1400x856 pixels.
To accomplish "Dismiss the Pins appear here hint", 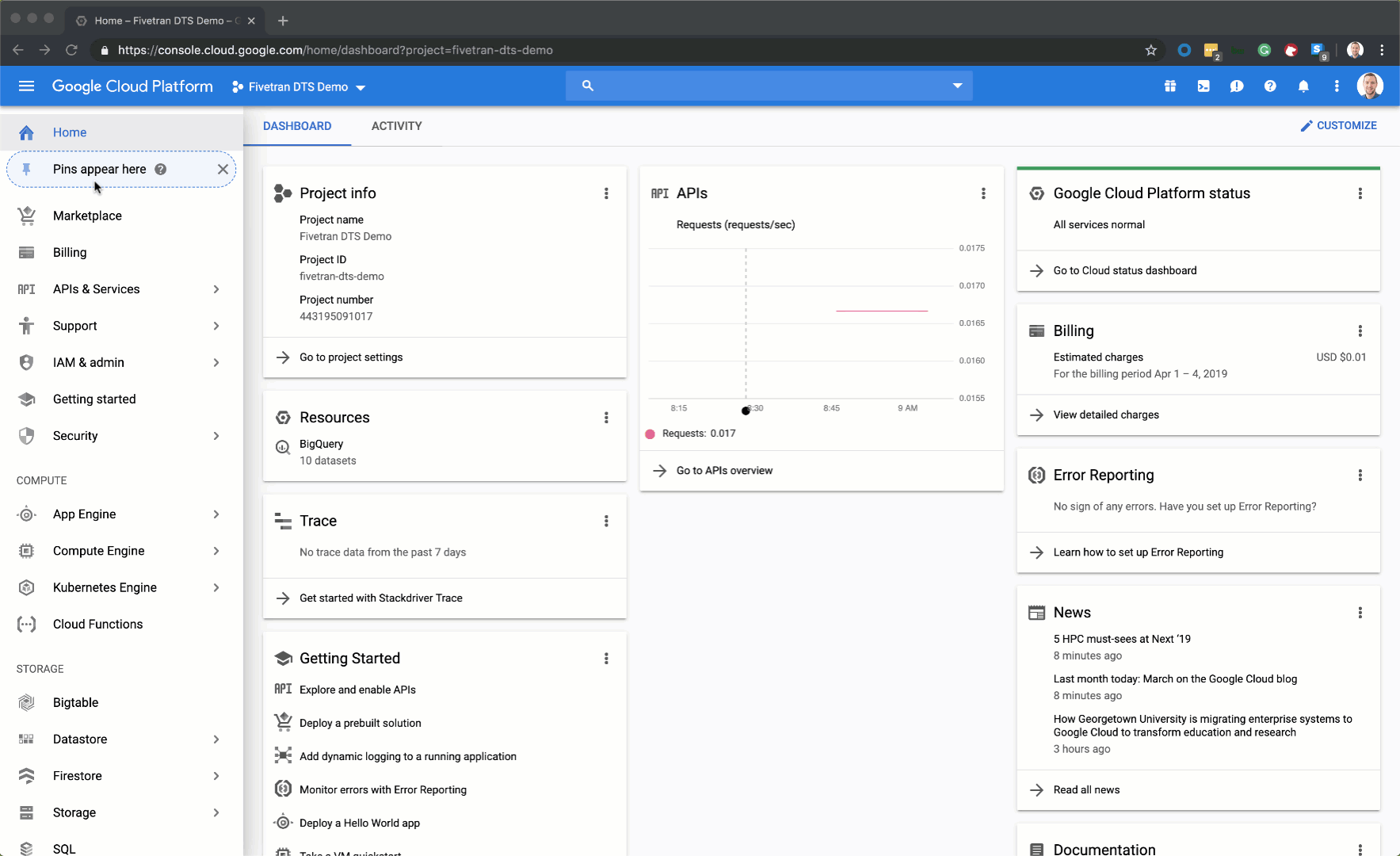I will coord(223,169).
